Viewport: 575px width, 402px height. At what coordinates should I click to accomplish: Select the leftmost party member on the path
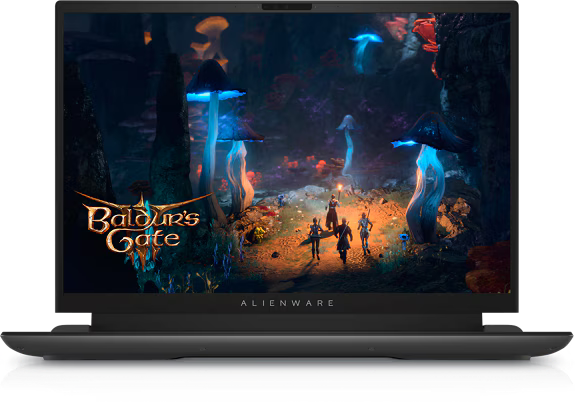coord(315,238)
